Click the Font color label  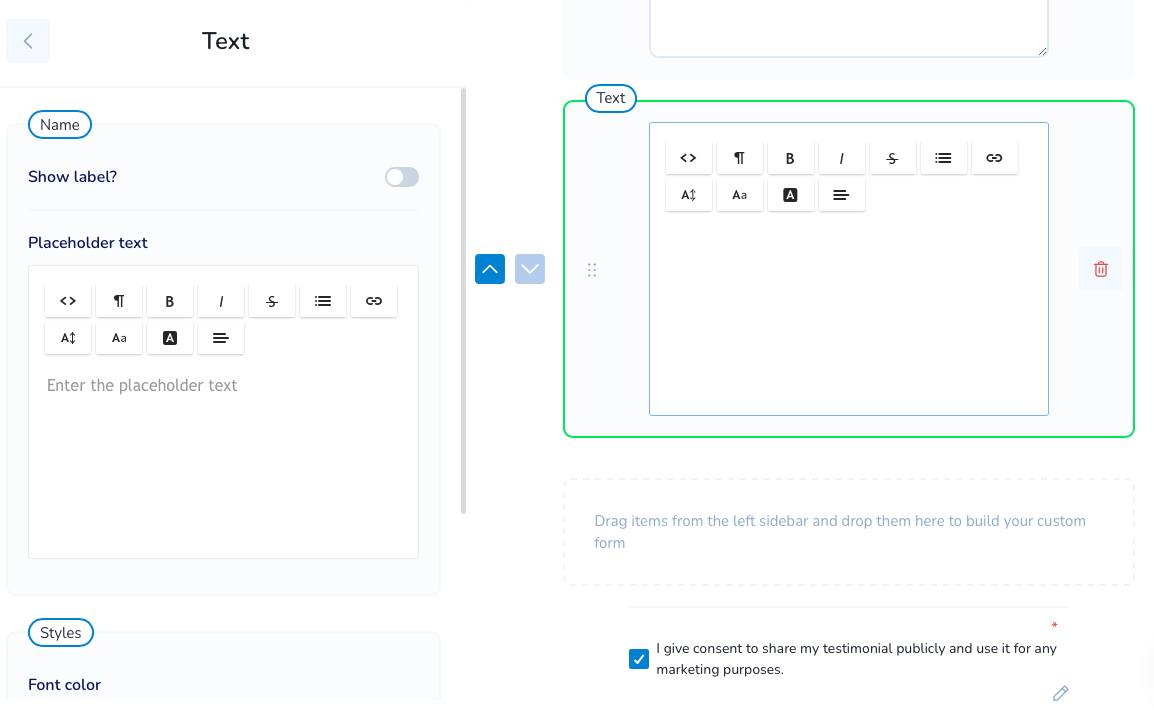[x=64, y=685]
